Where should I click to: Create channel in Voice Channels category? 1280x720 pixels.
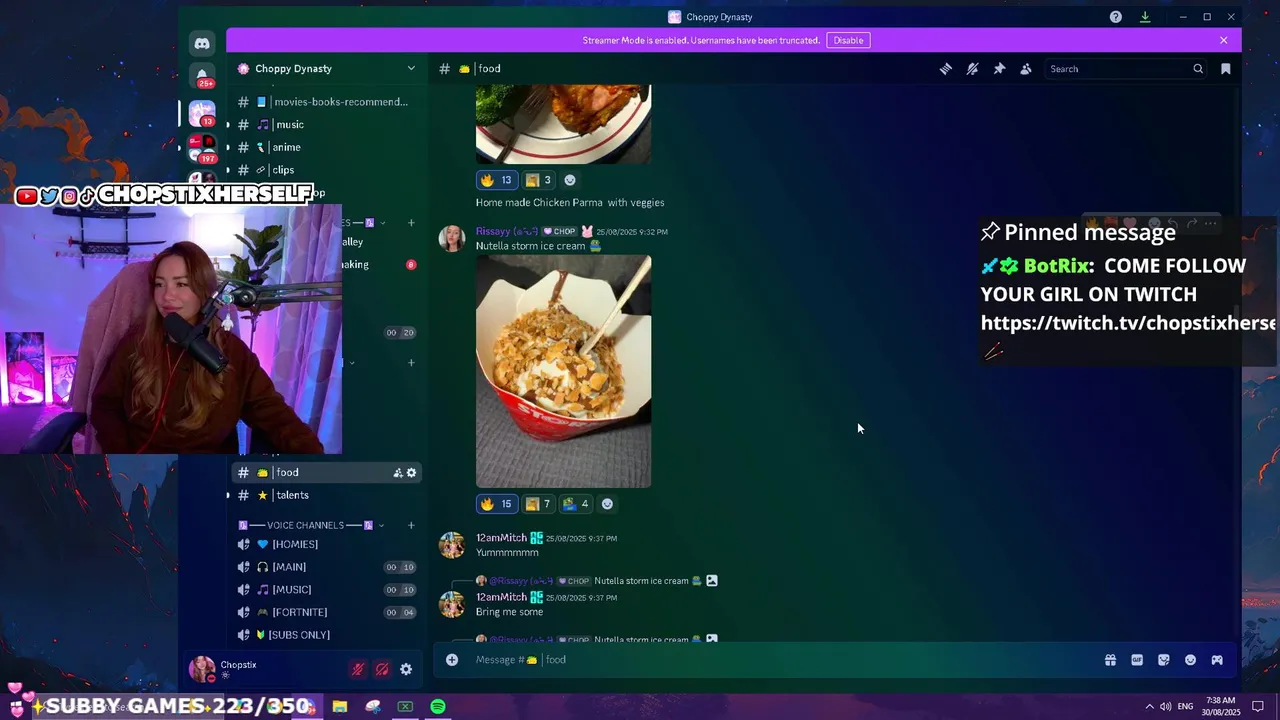point(411,525)
